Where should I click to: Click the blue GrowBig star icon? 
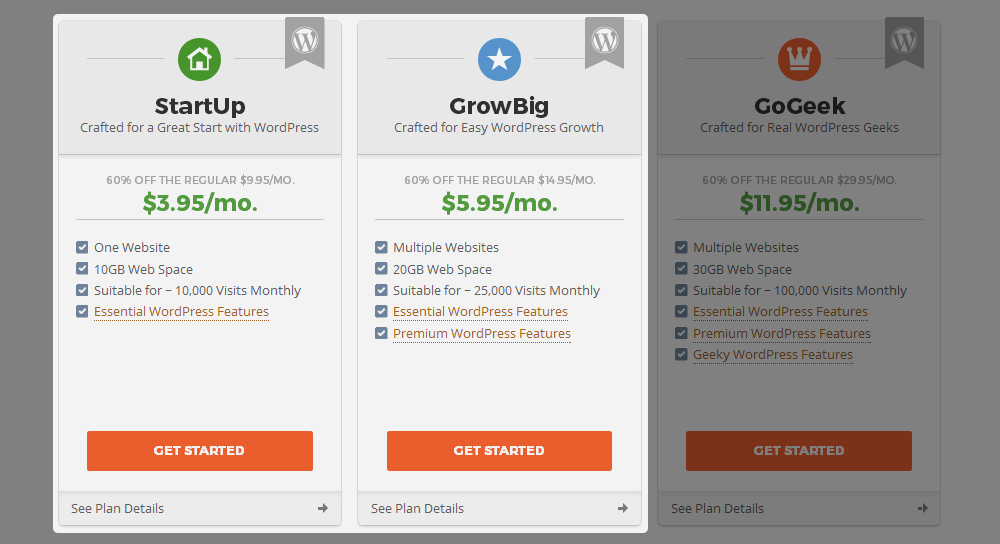pos(499,59)
